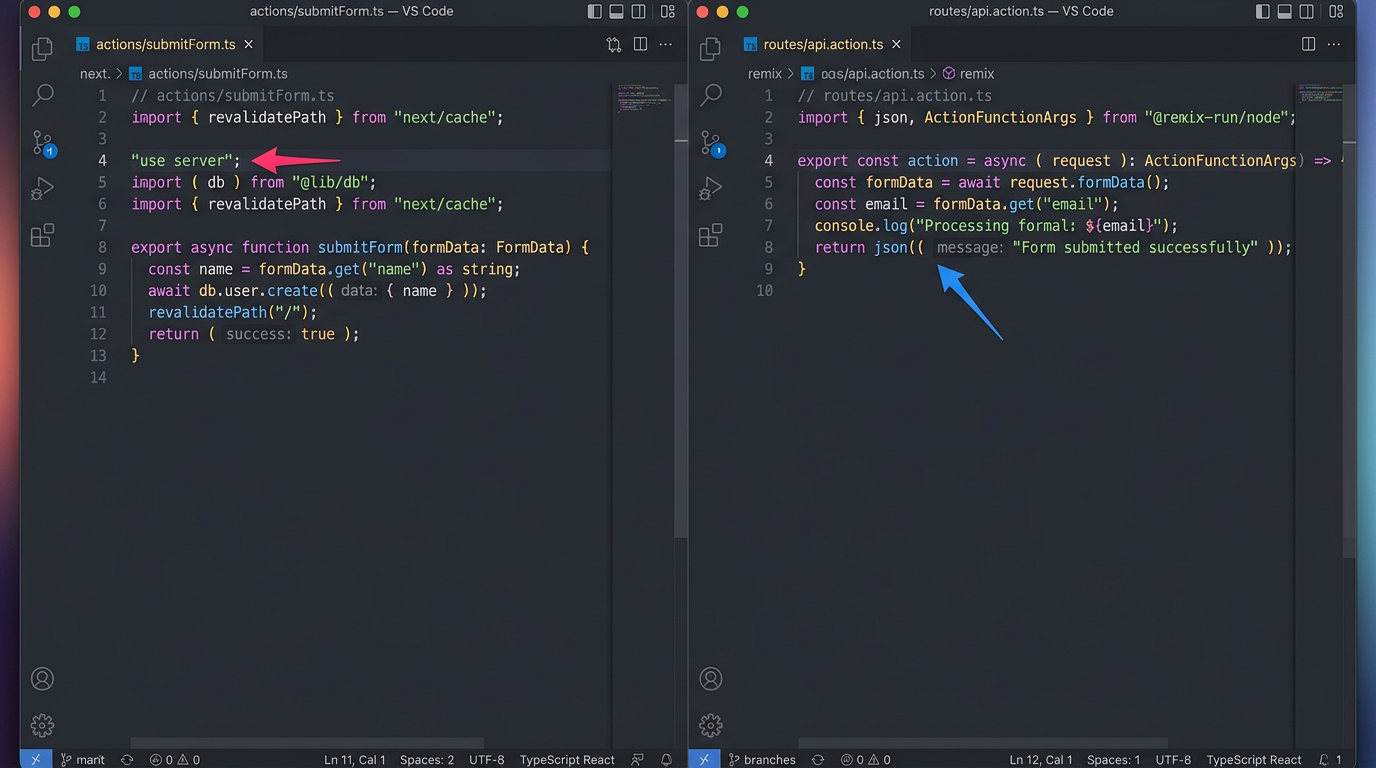Toggle bottom panel in submitForm.ts window
Viewport: 1376px width, 768px height.
(x=617, y=12)
